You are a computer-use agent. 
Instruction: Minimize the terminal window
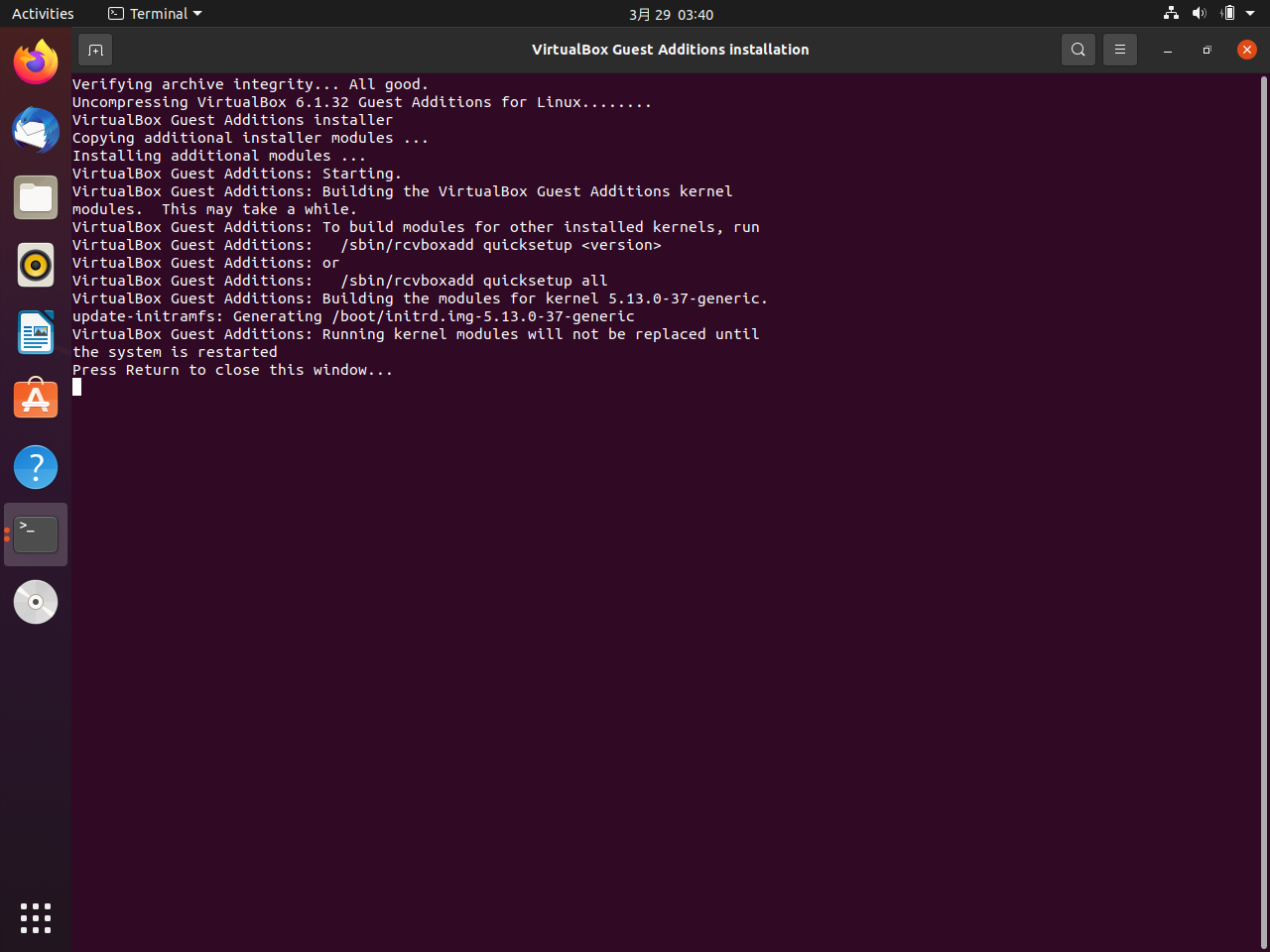[1168, 50]
